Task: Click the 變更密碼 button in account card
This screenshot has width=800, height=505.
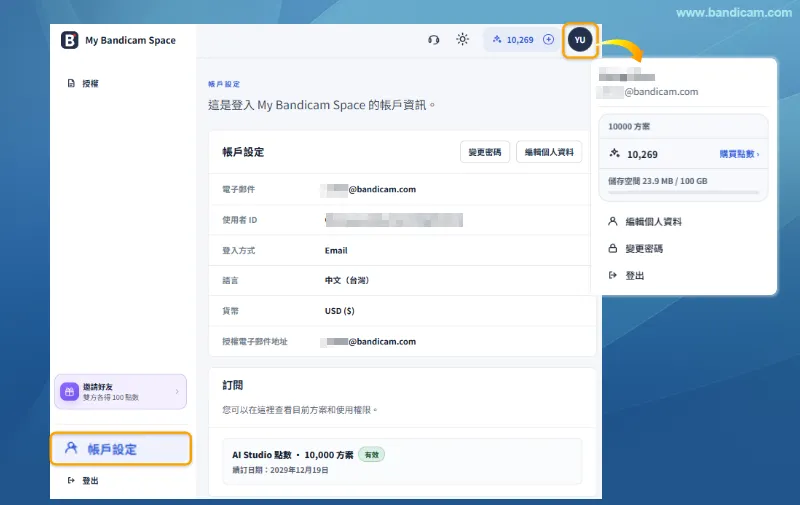Action: [485, 152]
